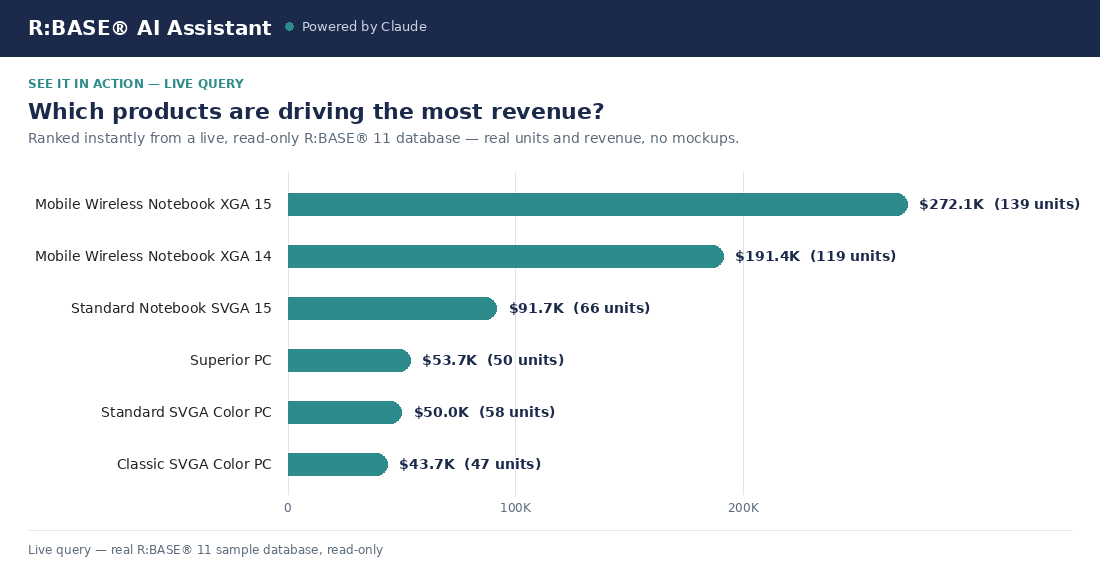Click the $53.7K (50 units) value
The image size is (1100, 576).
pyautogui.click(x=493, y=360)
